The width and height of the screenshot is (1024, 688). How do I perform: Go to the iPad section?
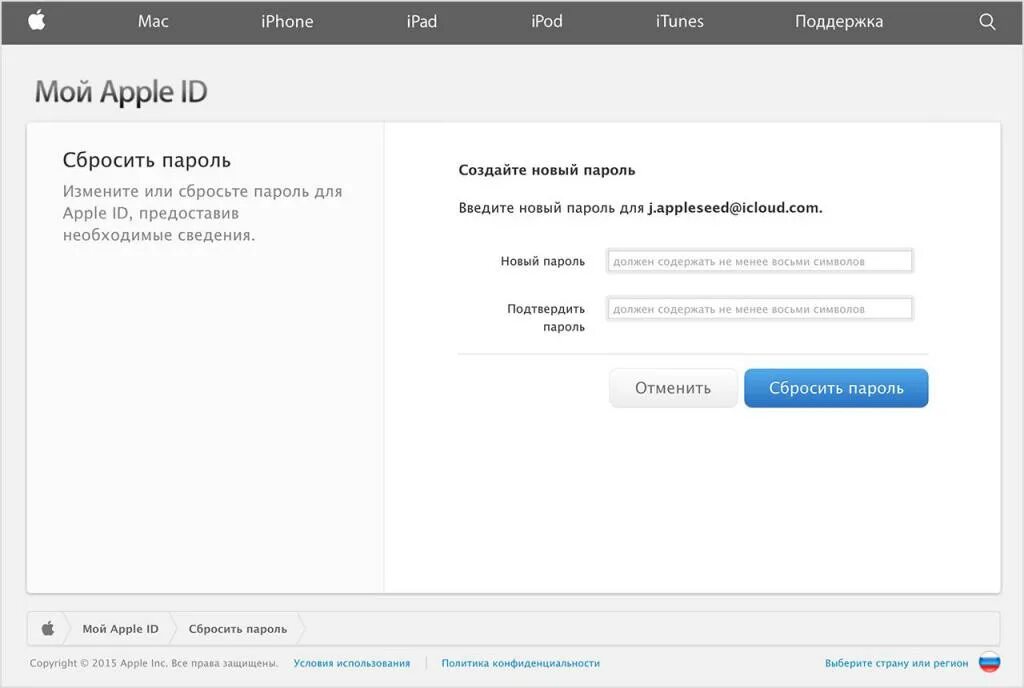click(422, 21)
